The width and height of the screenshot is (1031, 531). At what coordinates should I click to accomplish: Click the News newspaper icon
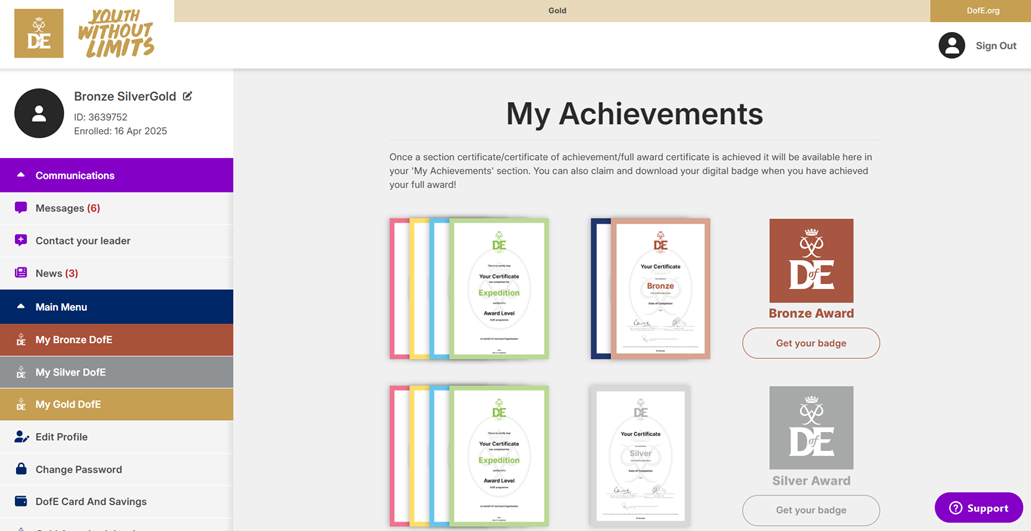click(21, 273)
